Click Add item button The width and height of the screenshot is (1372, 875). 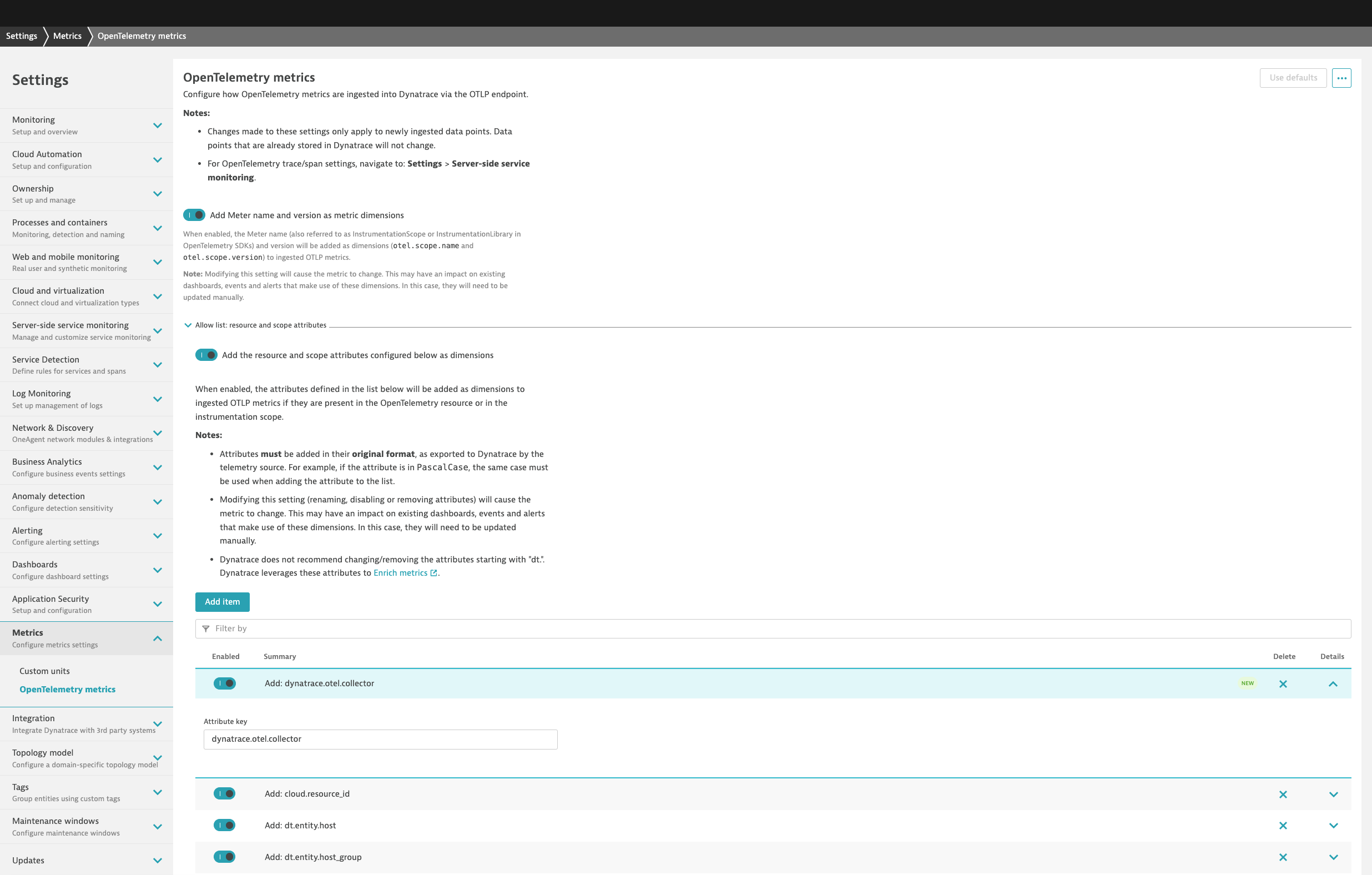[x=222, y=602]
